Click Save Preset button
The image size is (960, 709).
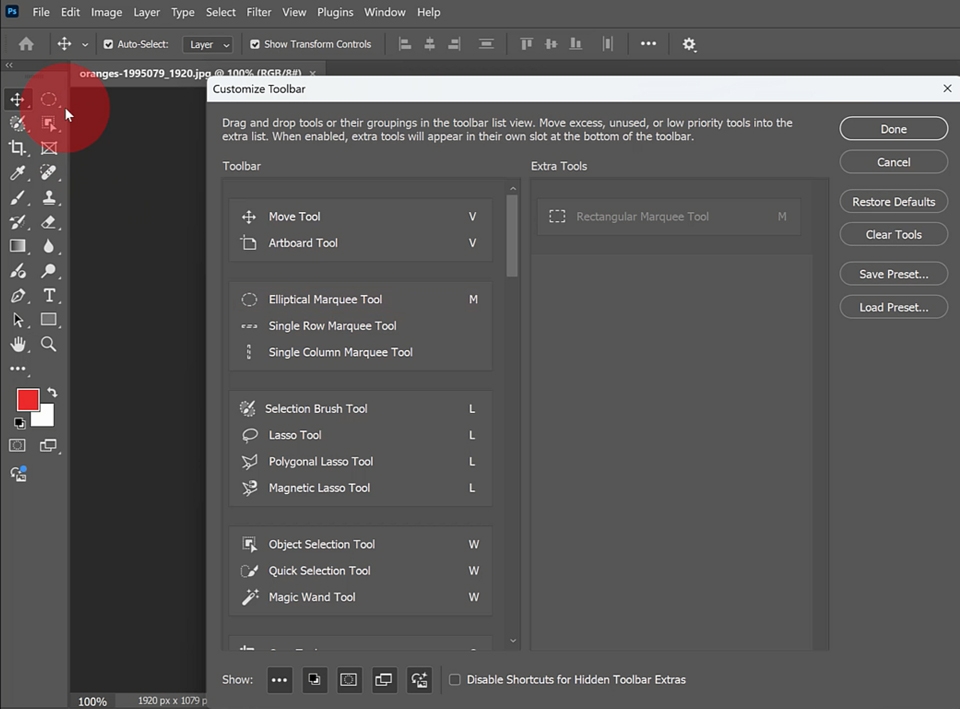pyautogui.click(x=893, y=274)
